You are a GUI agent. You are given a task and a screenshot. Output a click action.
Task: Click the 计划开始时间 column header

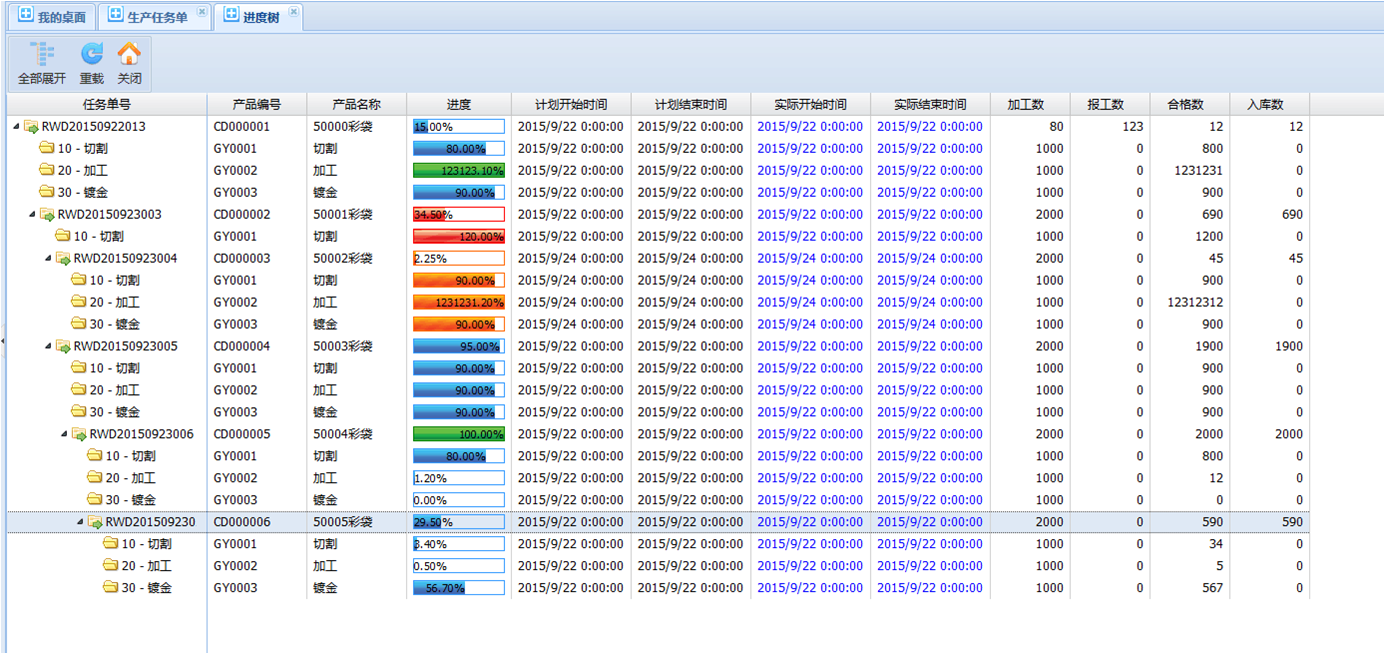click(x=570, y=104)
